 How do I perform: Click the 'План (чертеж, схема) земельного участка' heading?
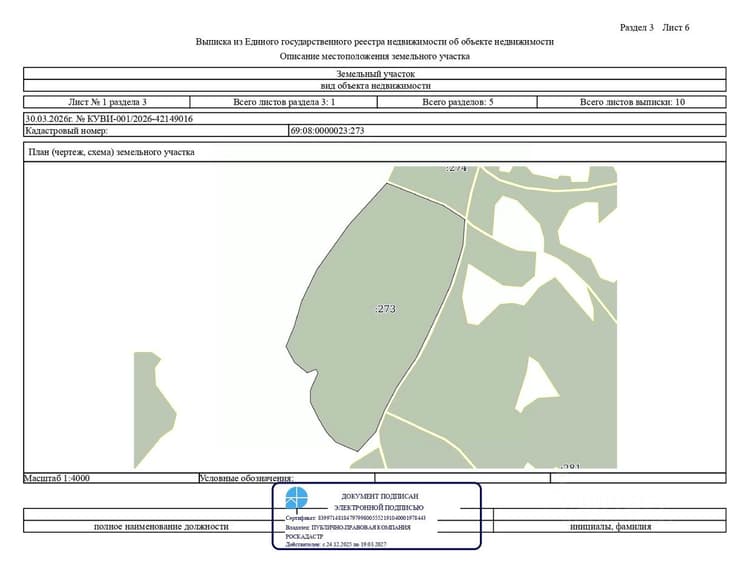click(111, 152)
